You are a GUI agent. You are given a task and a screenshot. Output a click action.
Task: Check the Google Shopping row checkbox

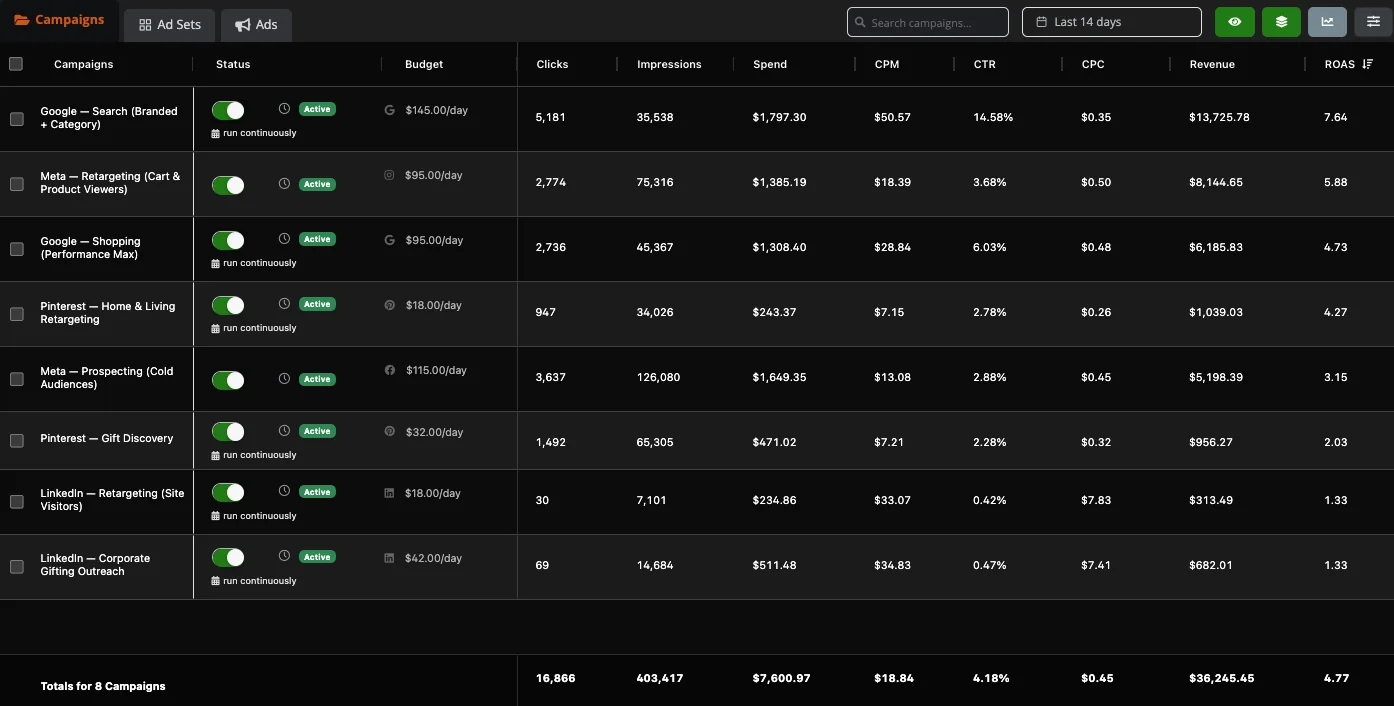[17, 249]
